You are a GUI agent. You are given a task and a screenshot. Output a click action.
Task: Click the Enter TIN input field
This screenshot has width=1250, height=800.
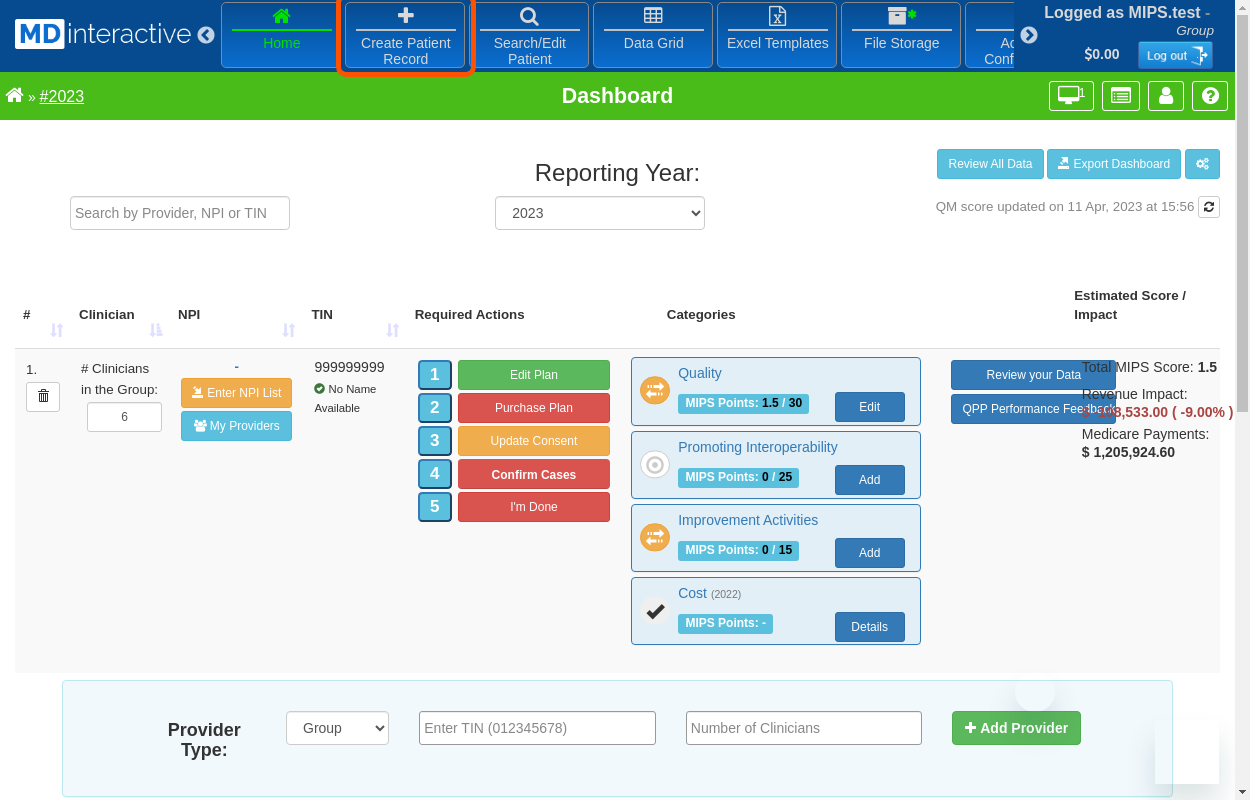coord(537,728)
